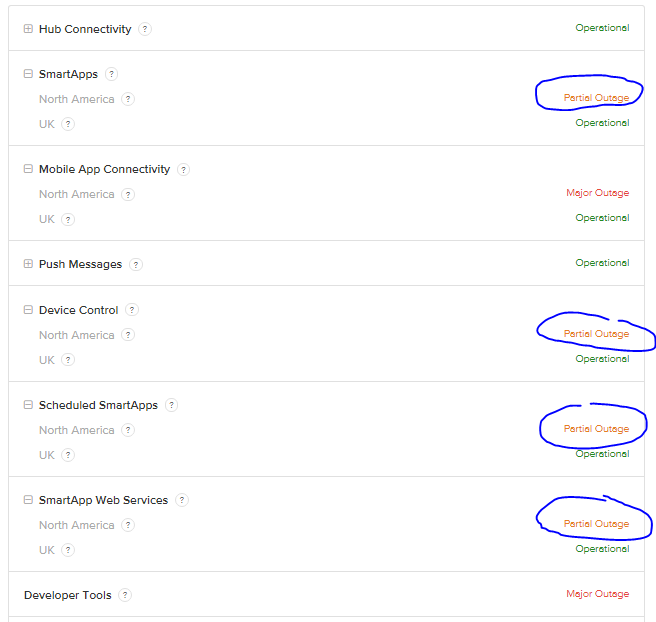Image resolution: width=656 pixels, height=622 pixels.
Task: Collapse the Scheduled SmartApps section
Action: (28, 405)
